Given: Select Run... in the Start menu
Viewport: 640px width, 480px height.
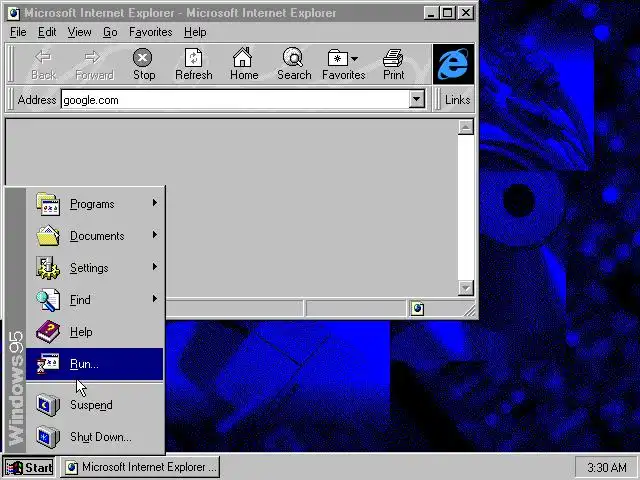Looking at the screenshot, I should click(x=95, y=364).
